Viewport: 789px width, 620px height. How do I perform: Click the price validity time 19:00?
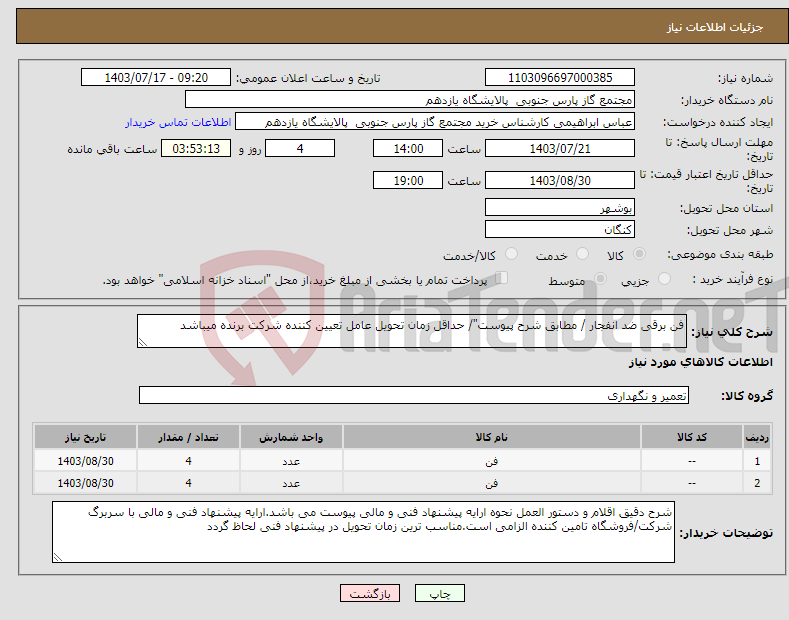coord(408,180)
